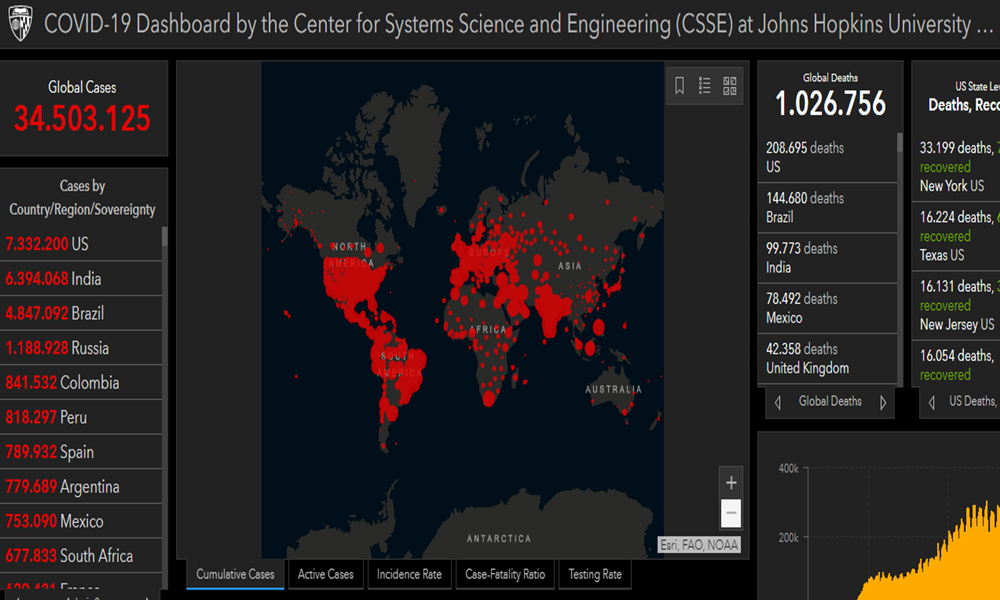Open the basemap gallery grid icon
This screenshot has width=1000, height=600.
[x=730, y=86]
